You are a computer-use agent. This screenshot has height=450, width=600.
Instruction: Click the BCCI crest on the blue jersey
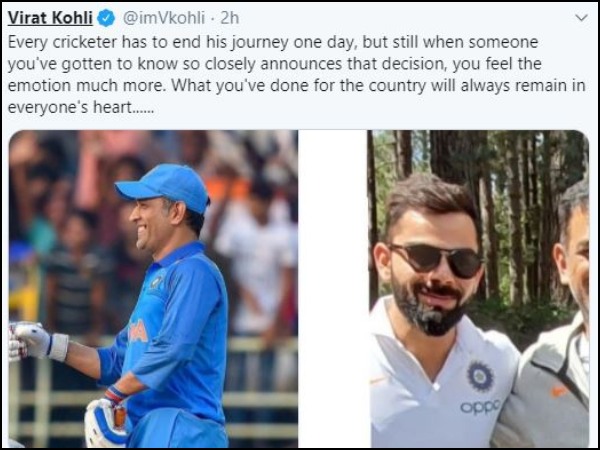pyautogui.click(x=156, y=282)
